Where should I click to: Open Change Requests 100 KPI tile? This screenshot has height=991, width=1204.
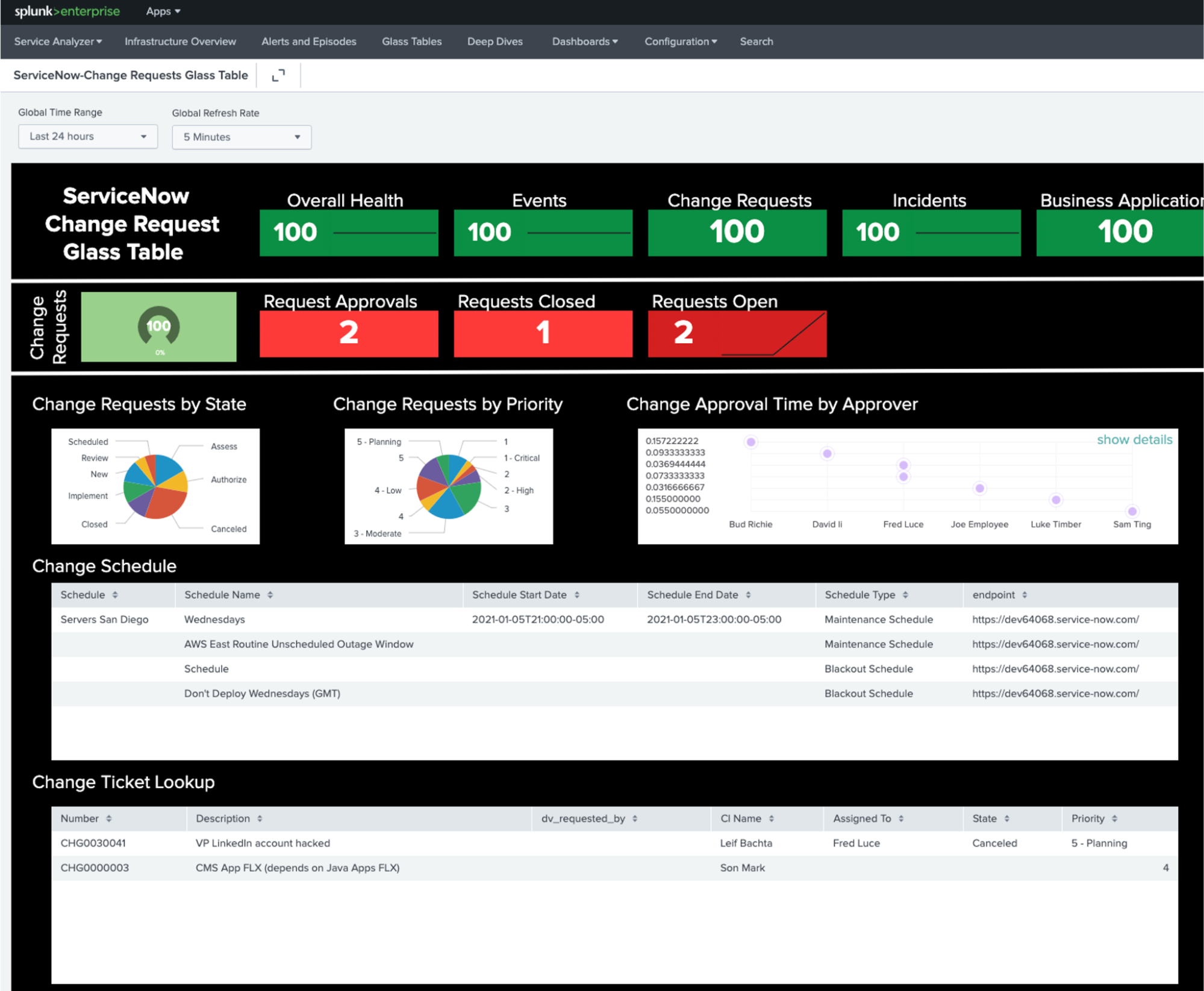(x=737, y=233)
